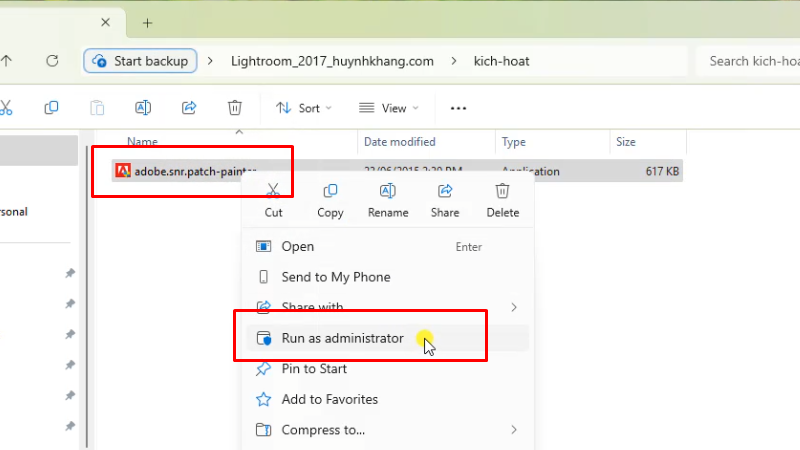Sort by Date modified column
Image resolution: width=800 pixels, height=450 pixels.
[x=399, y=142]
